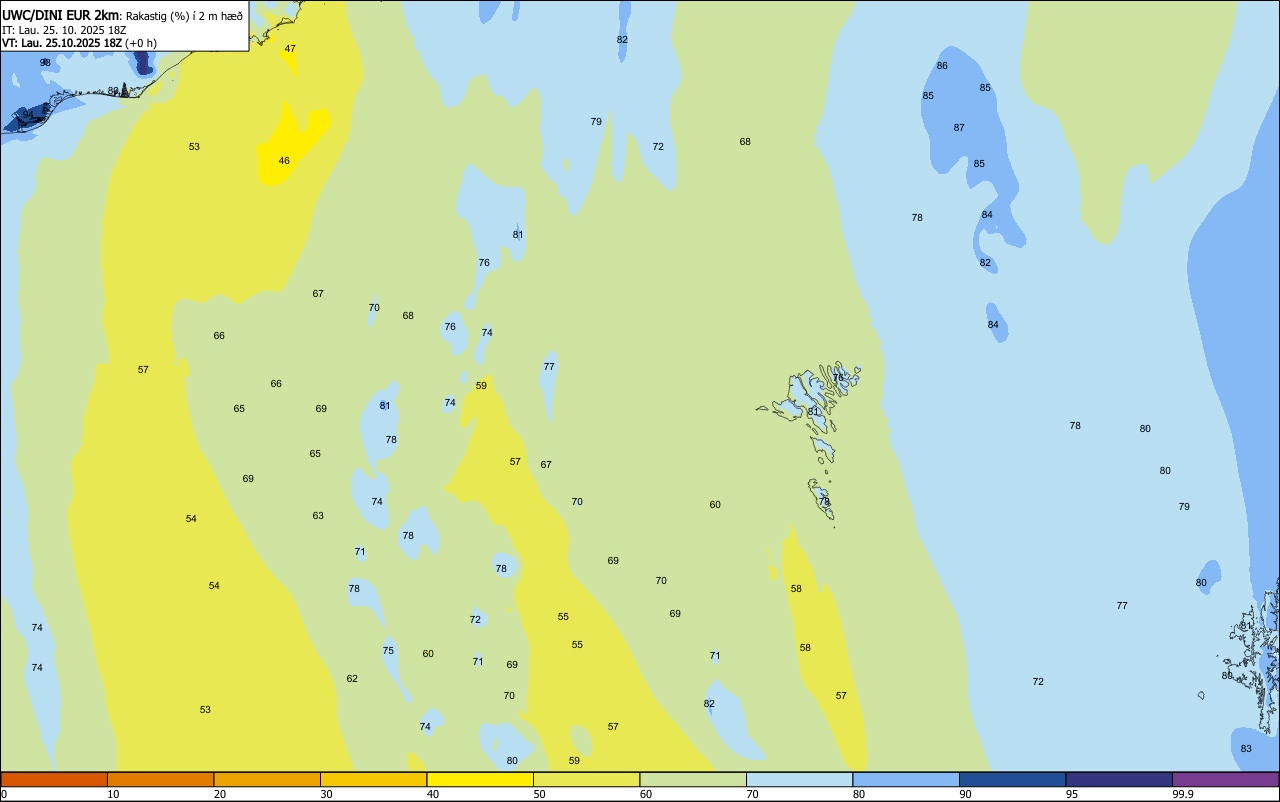Click the legend scale label 95
The image size is (1280, 802).
click(x=1072, y=794)
